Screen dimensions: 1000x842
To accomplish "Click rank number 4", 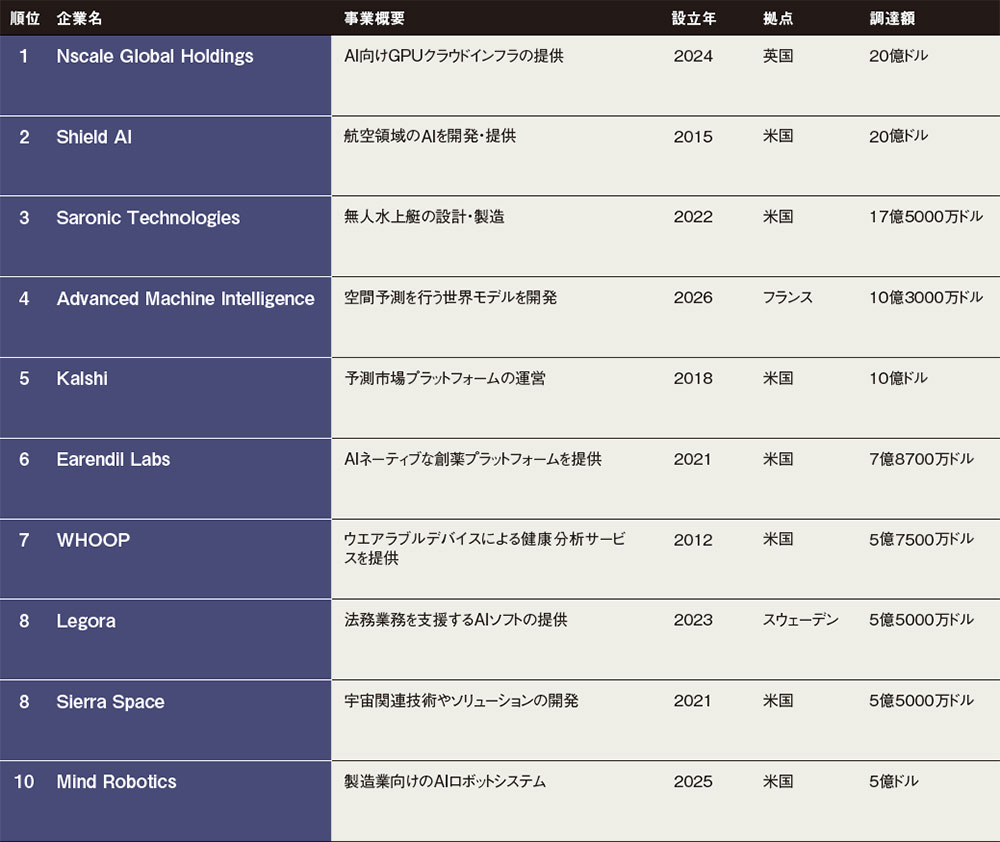I will (x=24, y=299).
